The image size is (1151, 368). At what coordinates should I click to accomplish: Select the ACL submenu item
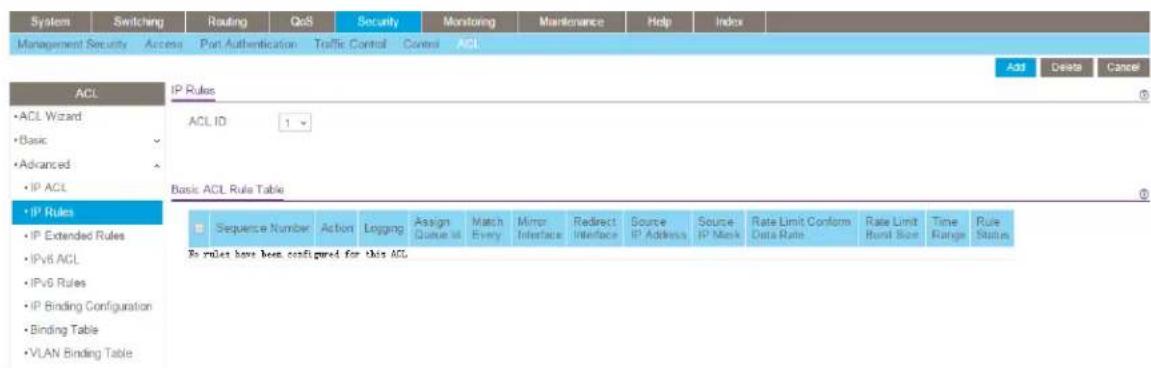[x=467, y=45]
